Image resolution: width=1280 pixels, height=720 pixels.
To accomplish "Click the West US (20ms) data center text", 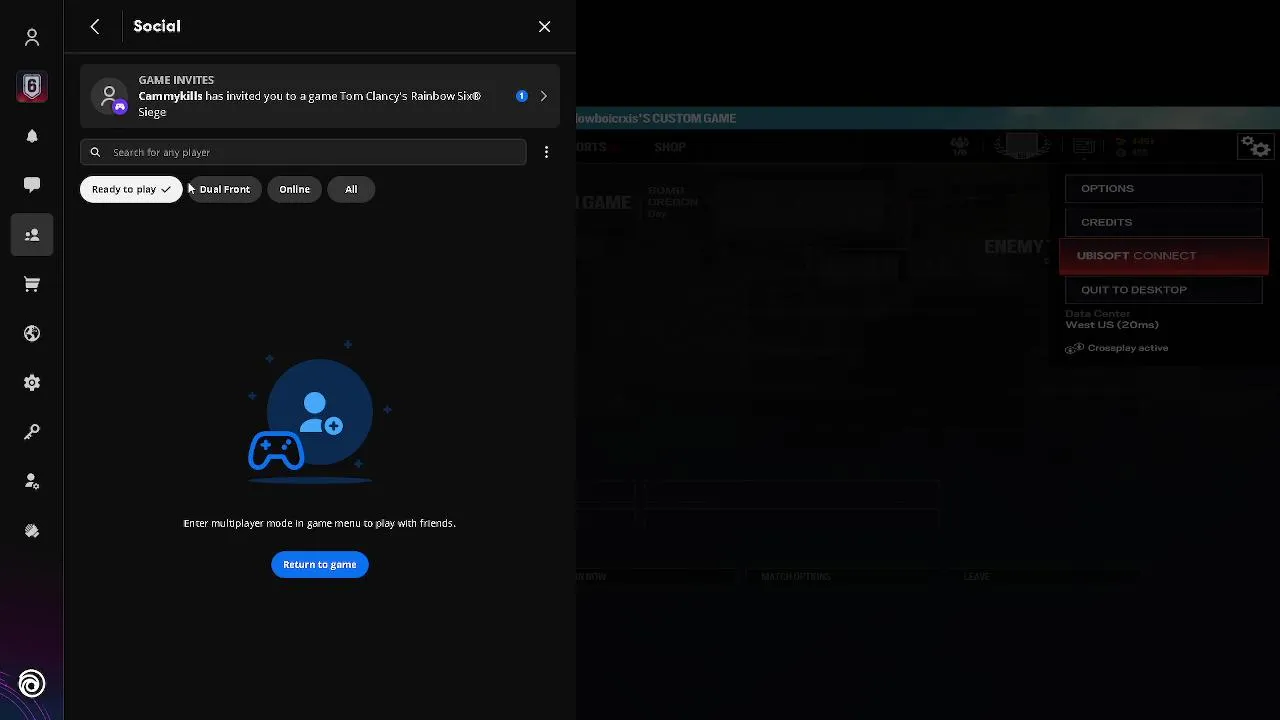I will coord(1112,325).
